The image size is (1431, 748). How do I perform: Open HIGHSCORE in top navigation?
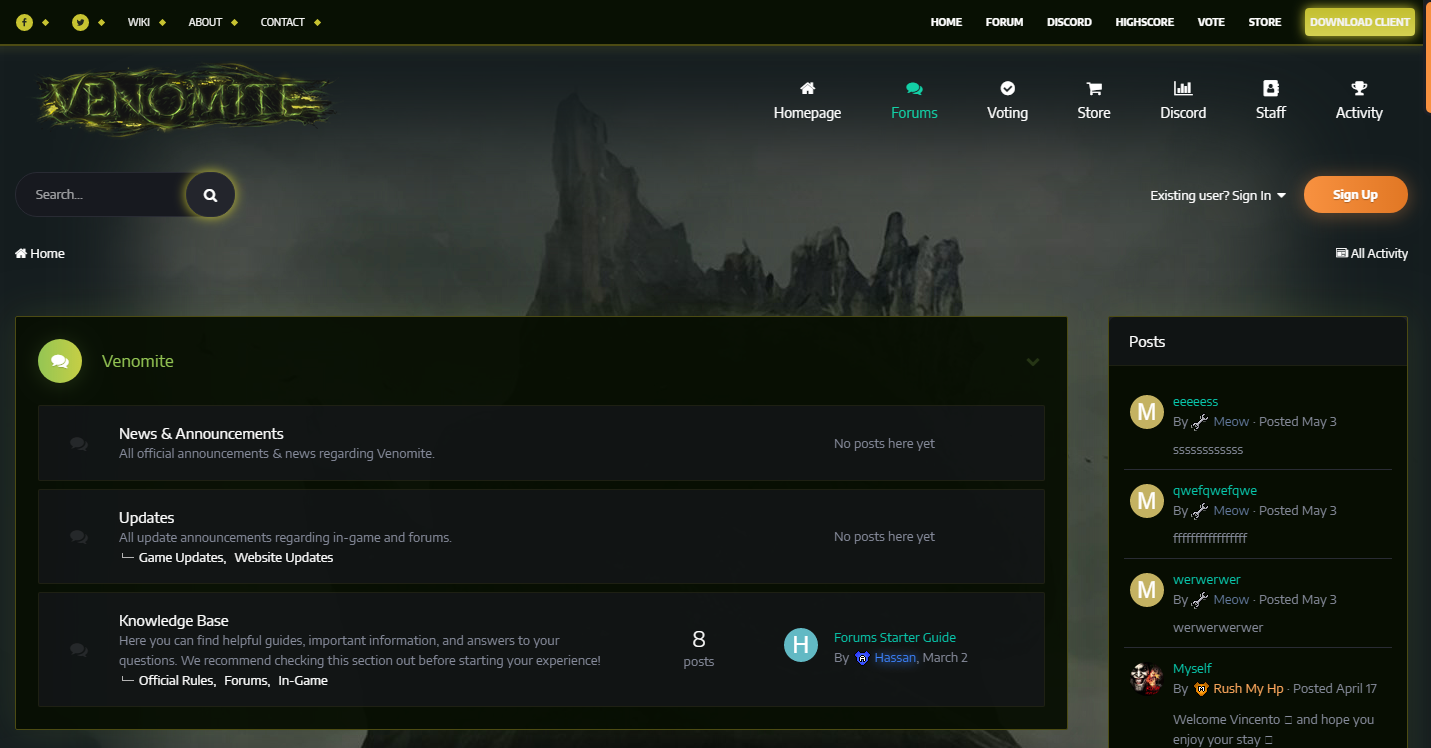pyautogui.click(x=1145, y=22)
